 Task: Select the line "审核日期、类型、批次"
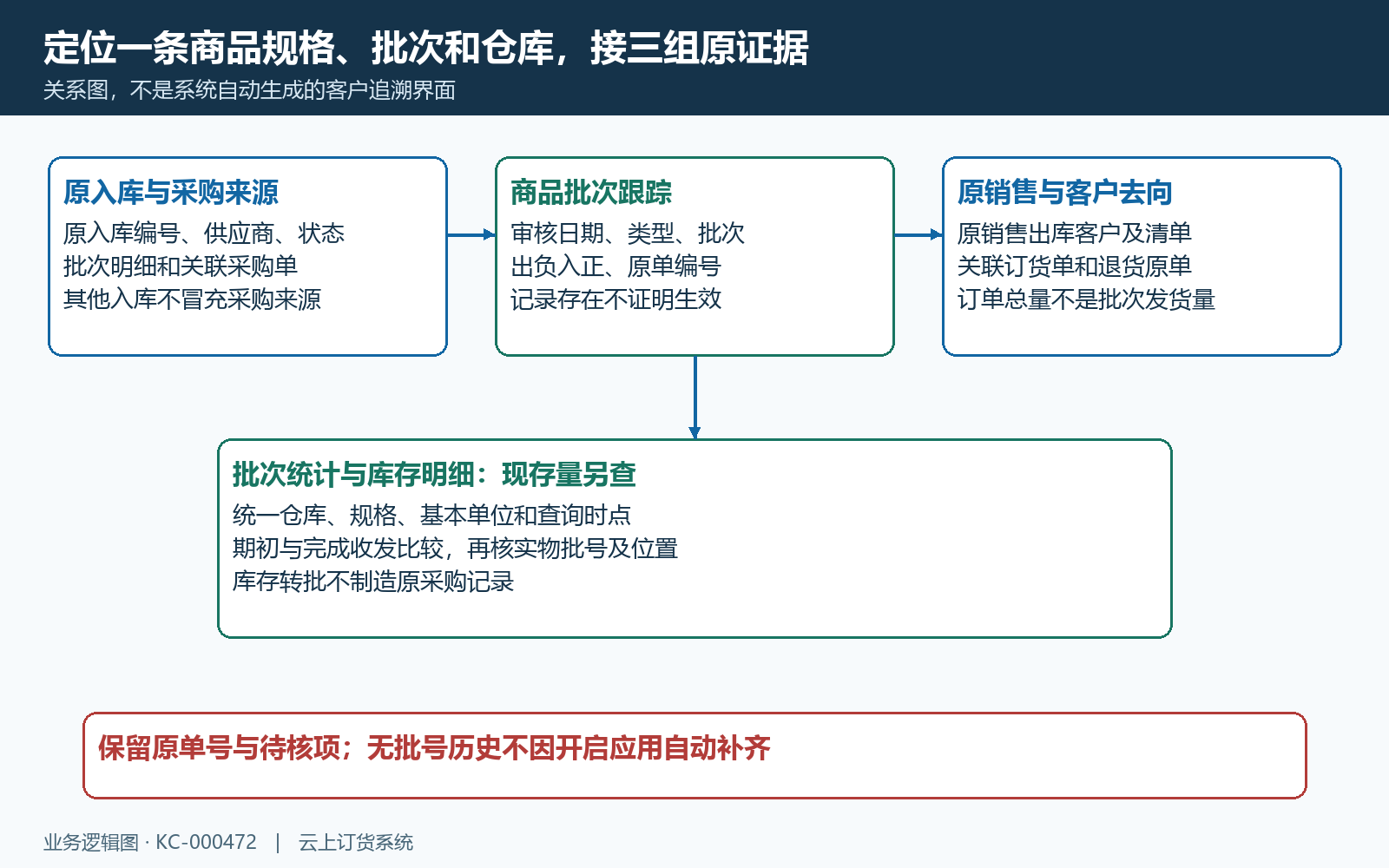point(628,233)
